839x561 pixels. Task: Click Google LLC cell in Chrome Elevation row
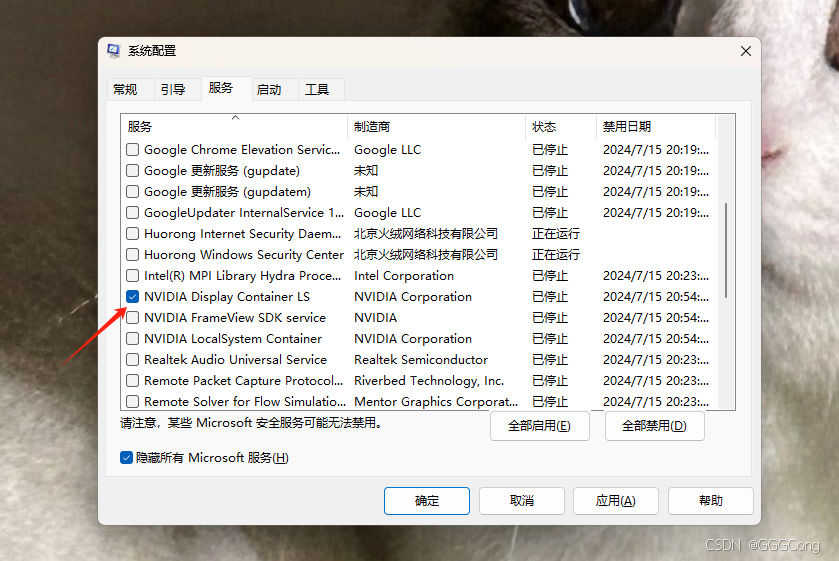(x=387, y=150)
